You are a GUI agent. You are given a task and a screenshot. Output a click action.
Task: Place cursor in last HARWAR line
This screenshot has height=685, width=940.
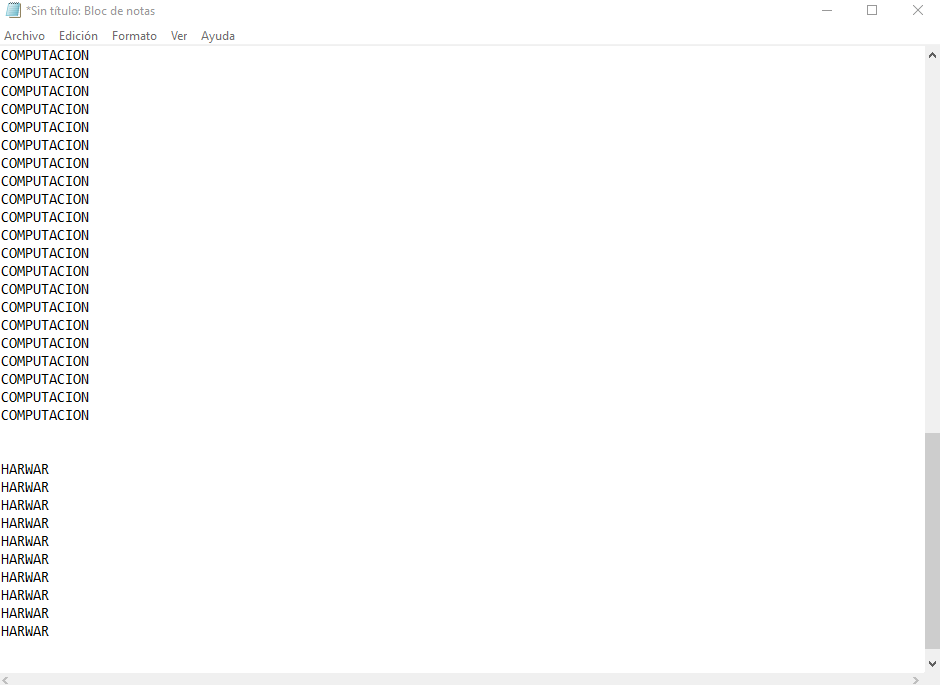[25, 631]
